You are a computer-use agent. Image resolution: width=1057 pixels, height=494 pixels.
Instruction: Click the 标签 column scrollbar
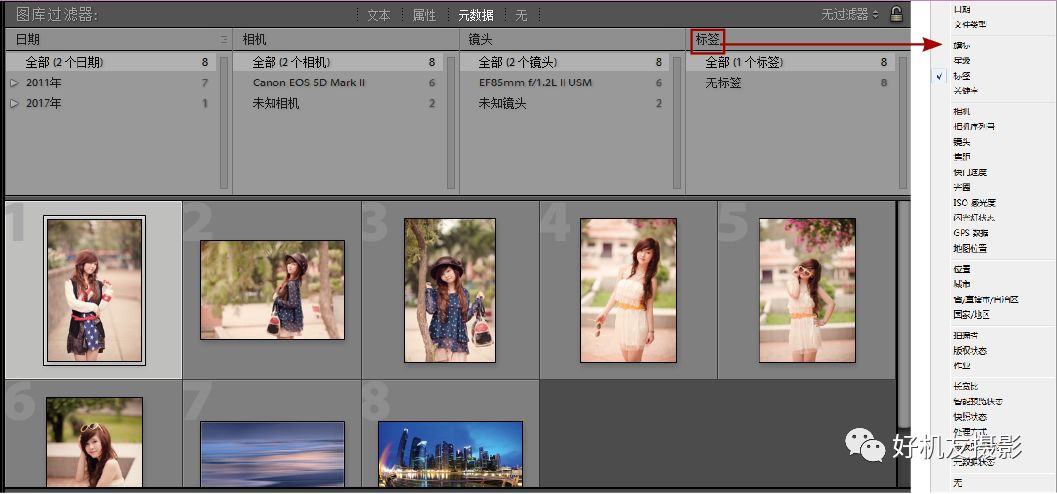pos(903,123)
